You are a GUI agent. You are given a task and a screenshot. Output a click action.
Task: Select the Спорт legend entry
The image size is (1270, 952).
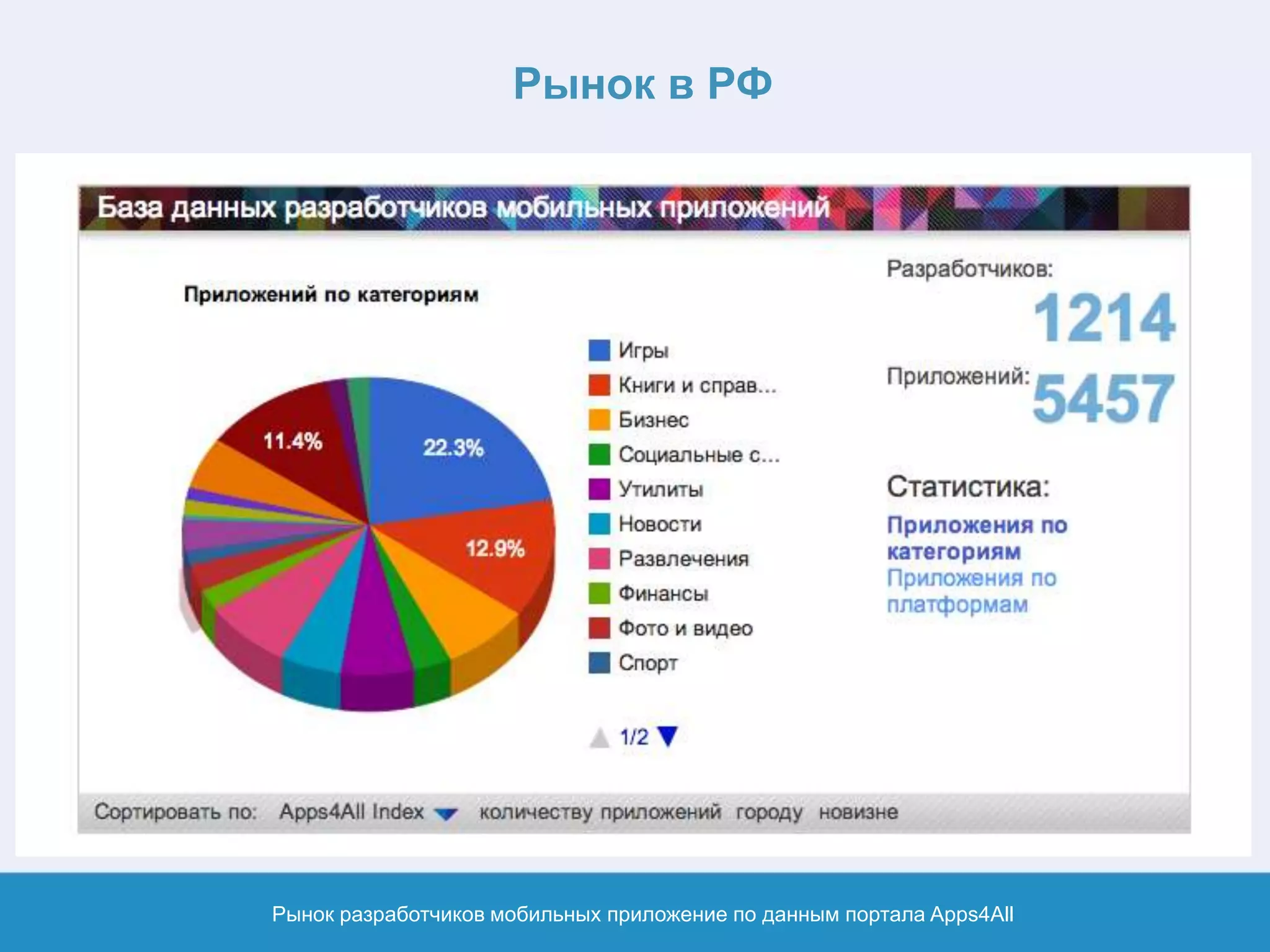click(633, 663)
